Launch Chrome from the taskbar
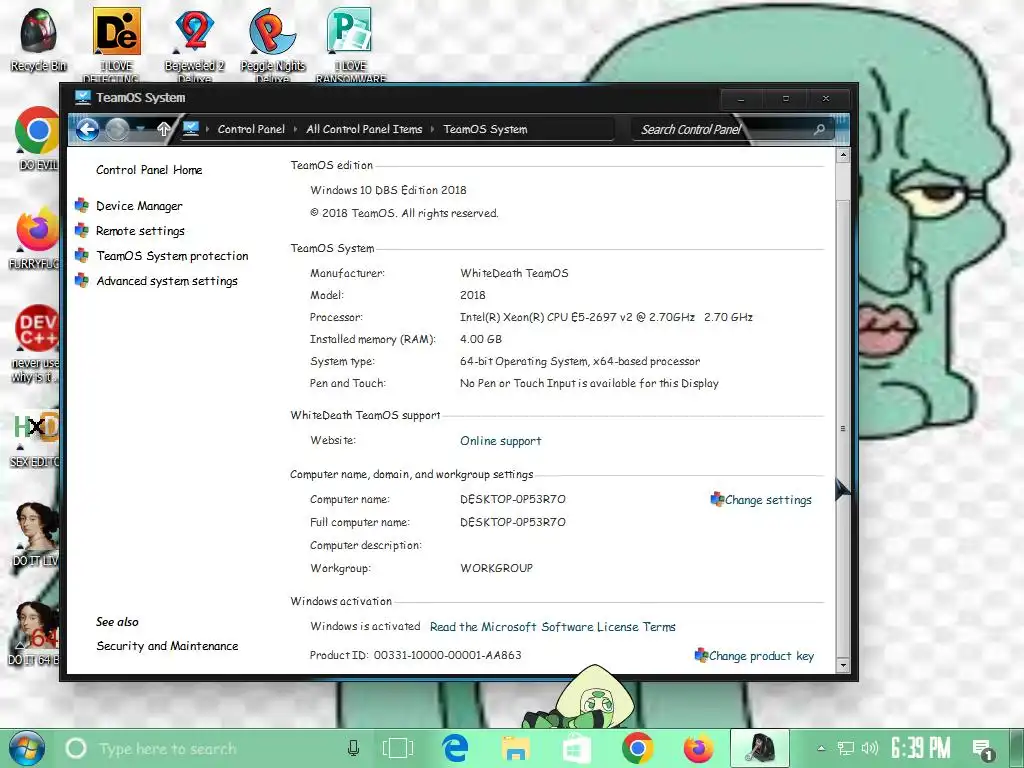Image resolution: width=1024 pixels, height=768 pixels. coord(638,748)
